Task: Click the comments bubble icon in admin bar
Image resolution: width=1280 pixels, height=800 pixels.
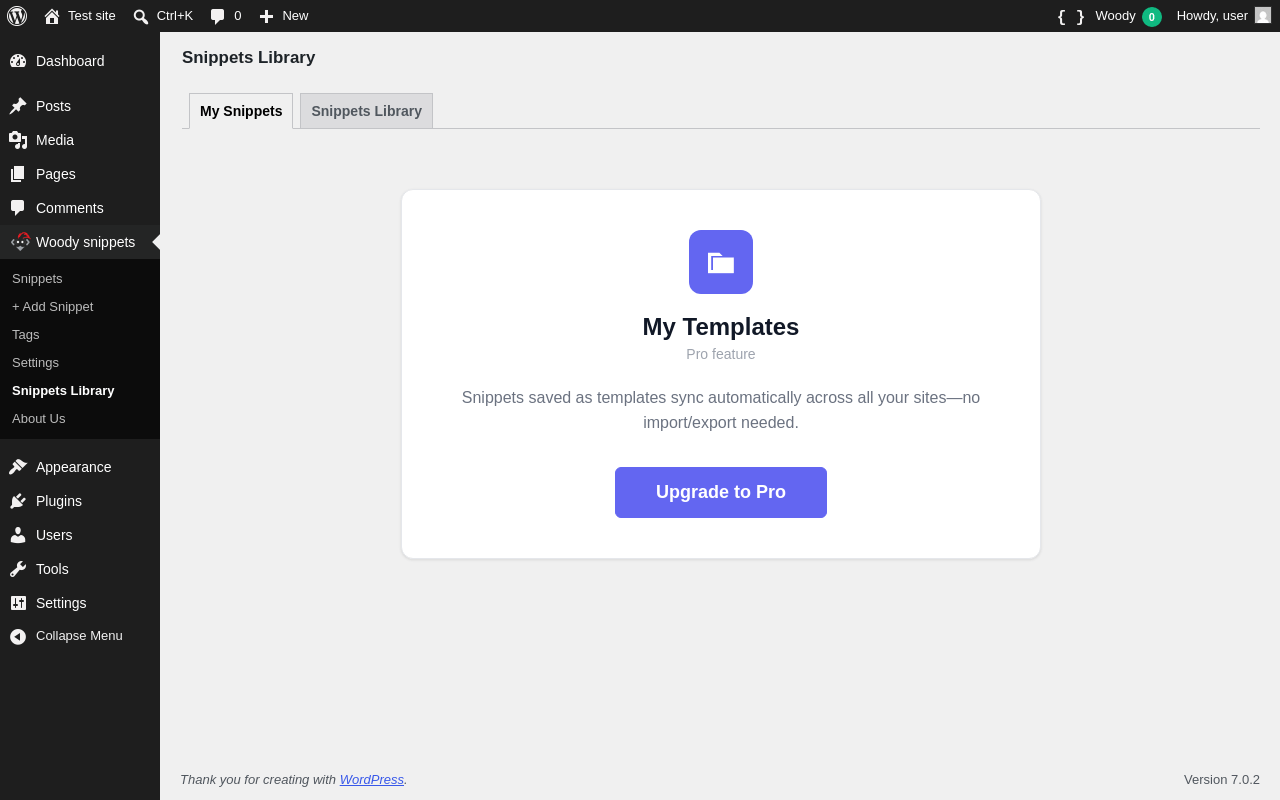Action: point(217,16)
